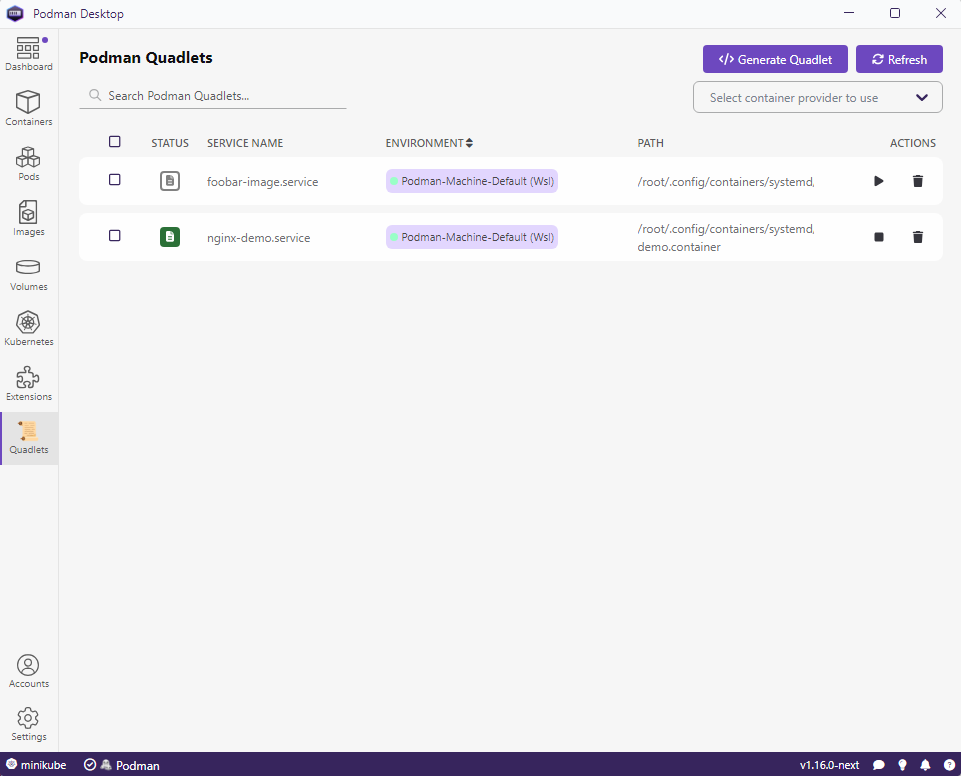Open the Kubernetes section
Image resolution: width=961 pixels, height=776 pixels.
click(29, 328)
